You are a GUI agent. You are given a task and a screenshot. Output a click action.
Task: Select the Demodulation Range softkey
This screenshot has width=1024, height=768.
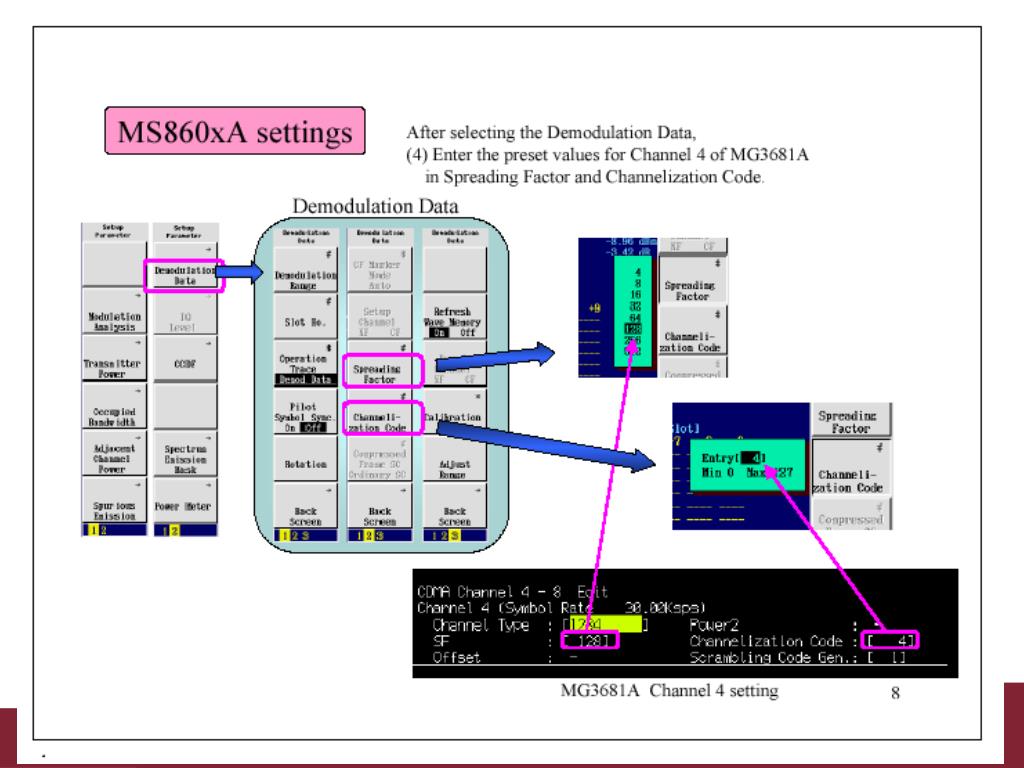tap(306, 270)
